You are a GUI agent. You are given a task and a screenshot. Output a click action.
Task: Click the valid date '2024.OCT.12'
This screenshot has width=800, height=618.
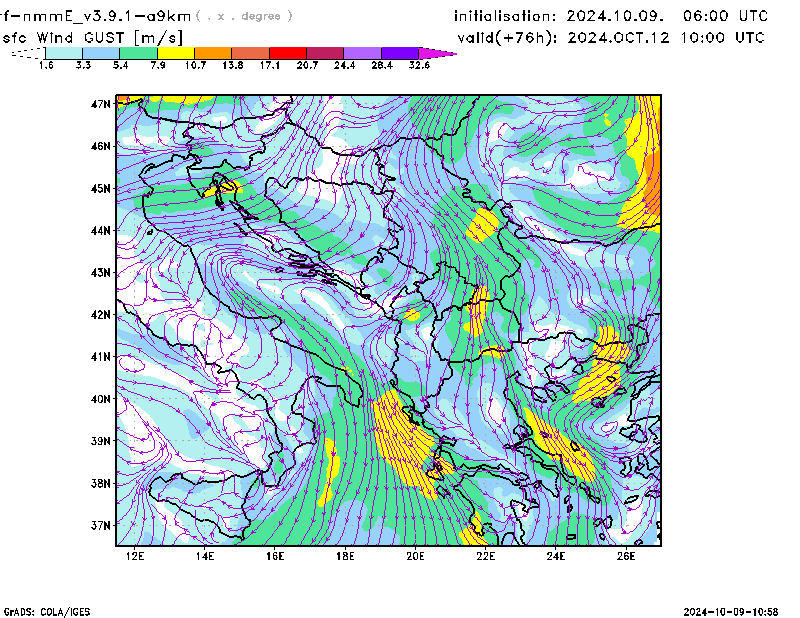tap(618, 38)
